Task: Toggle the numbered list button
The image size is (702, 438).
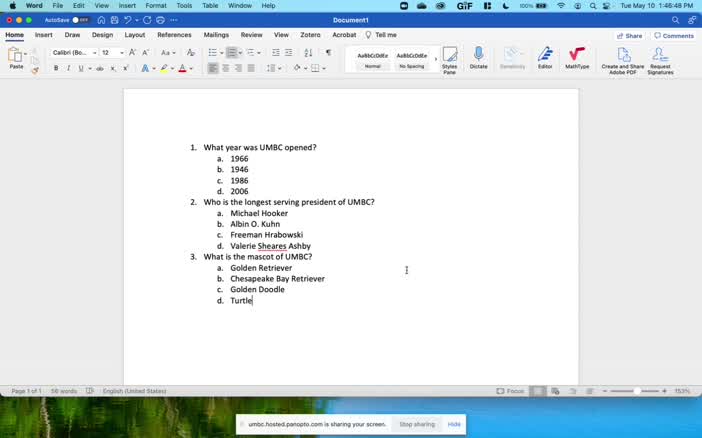Action: click(x=232, y=53)
